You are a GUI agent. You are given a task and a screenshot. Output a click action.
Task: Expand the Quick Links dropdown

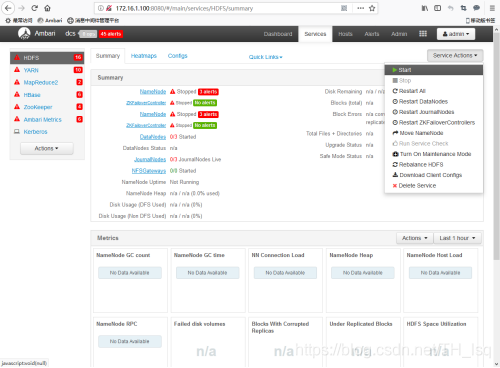[265, 57]
